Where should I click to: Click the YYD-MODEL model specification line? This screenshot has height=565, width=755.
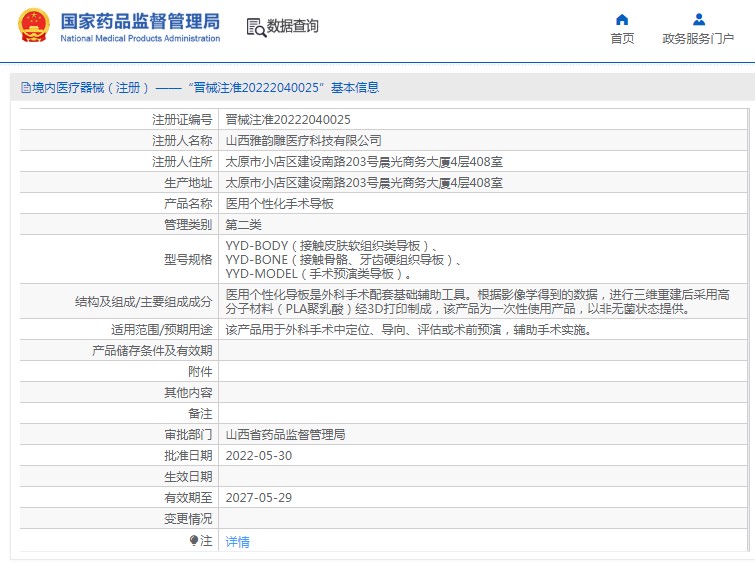click(319, 274)
